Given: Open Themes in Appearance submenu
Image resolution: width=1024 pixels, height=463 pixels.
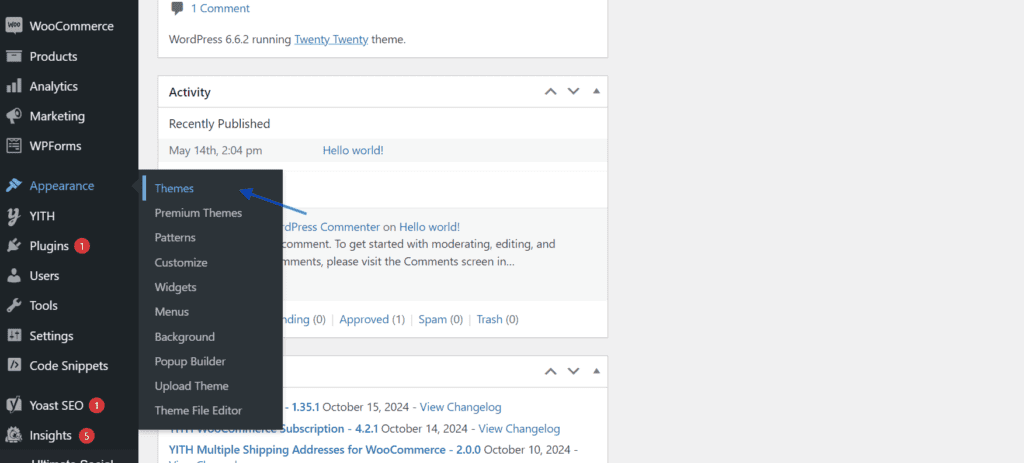Looking at the screenshot, I should [x=174, y=188].
